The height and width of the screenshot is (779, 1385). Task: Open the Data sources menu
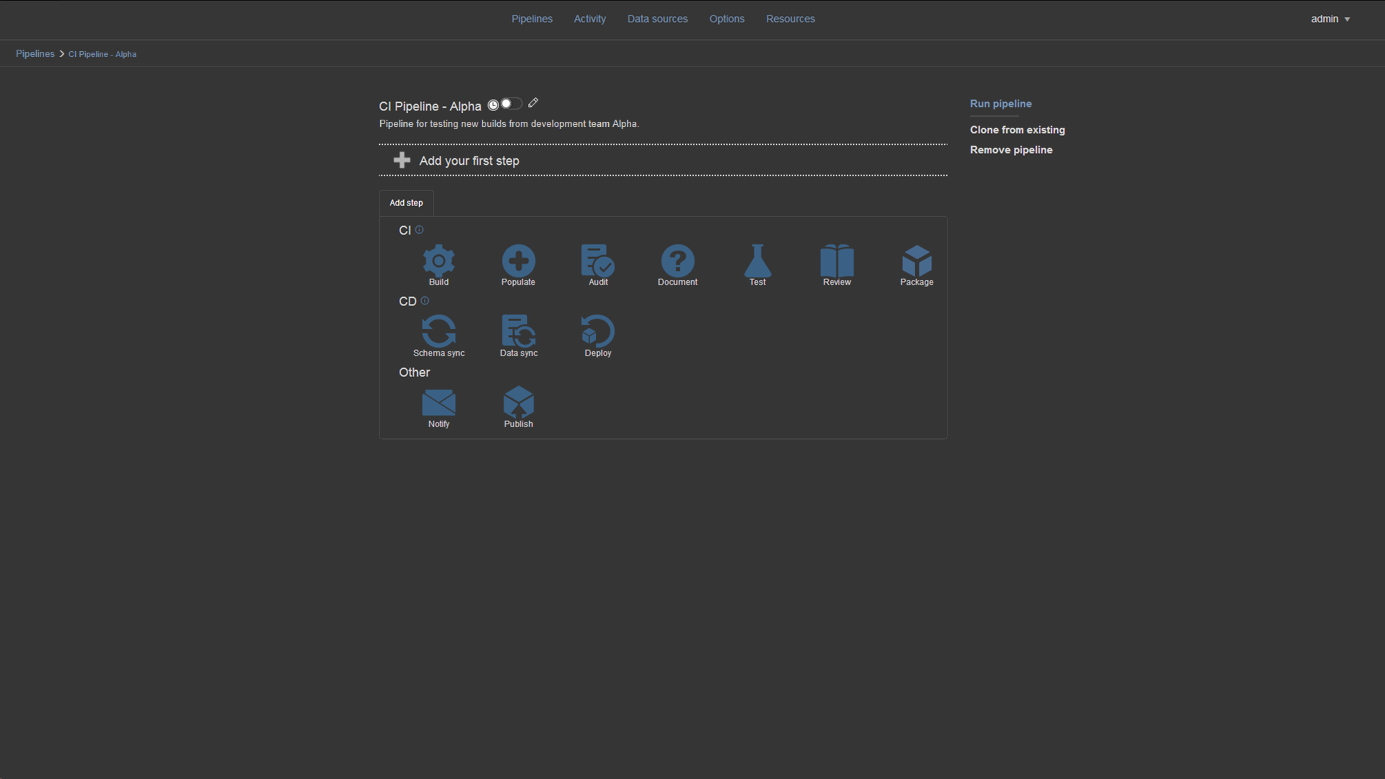click(x=657, y=19)
